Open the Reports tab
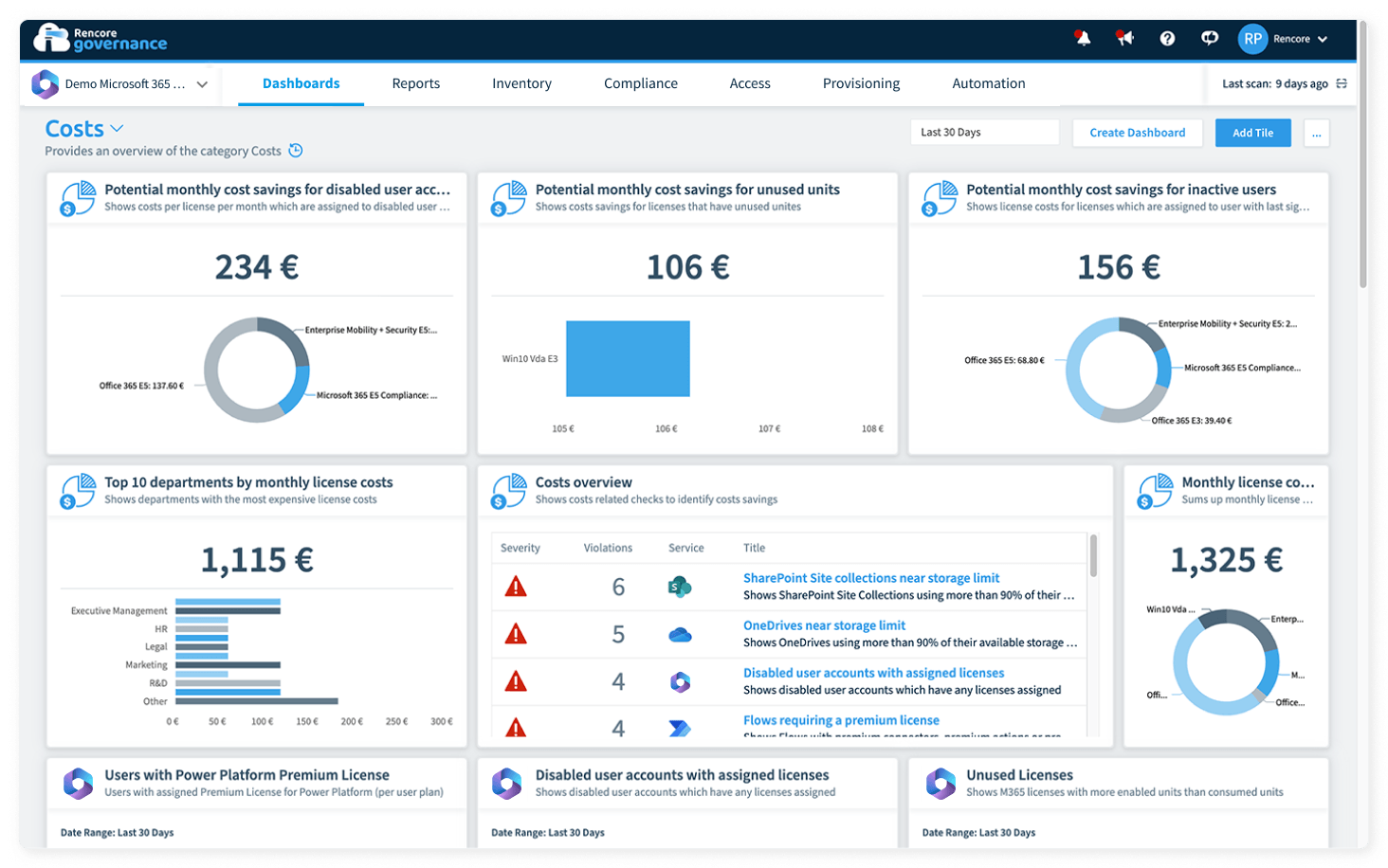The height and width of the screenshot is (868, 1388). coord(416,83)
